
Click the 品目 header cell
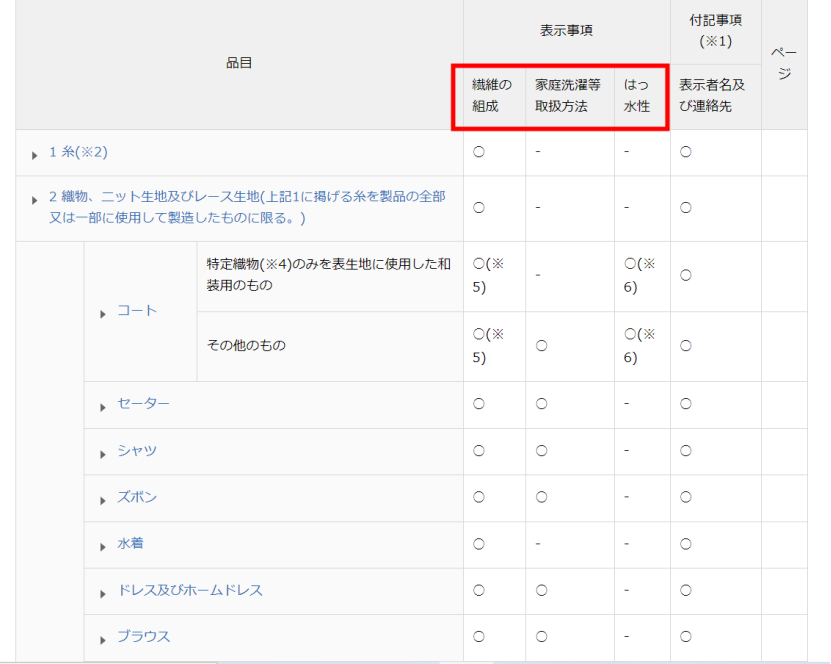pos(239,63)
